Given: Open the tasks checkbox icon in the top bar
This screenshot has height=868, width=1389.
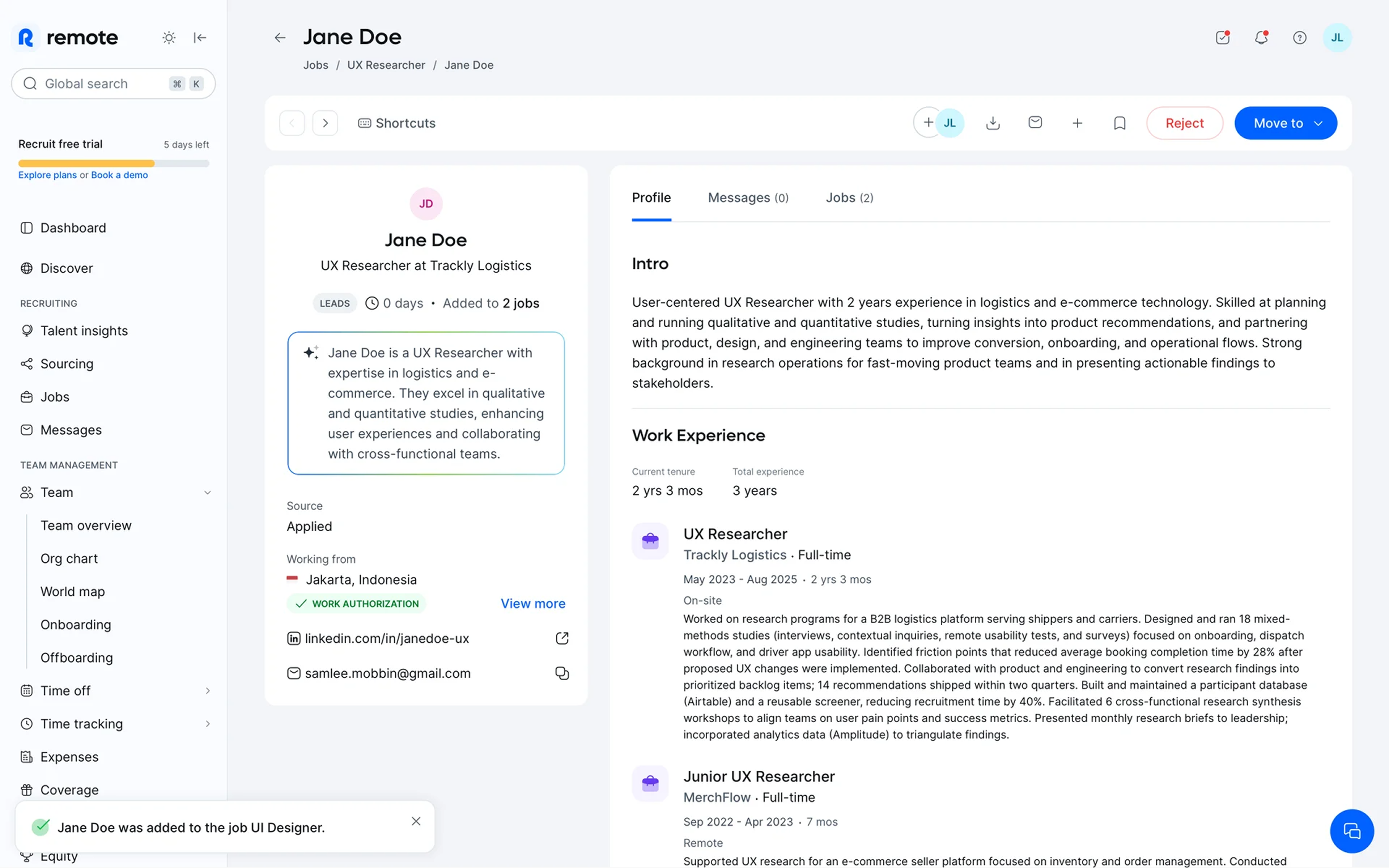Looking at the screenshot, I should 1222,37.
